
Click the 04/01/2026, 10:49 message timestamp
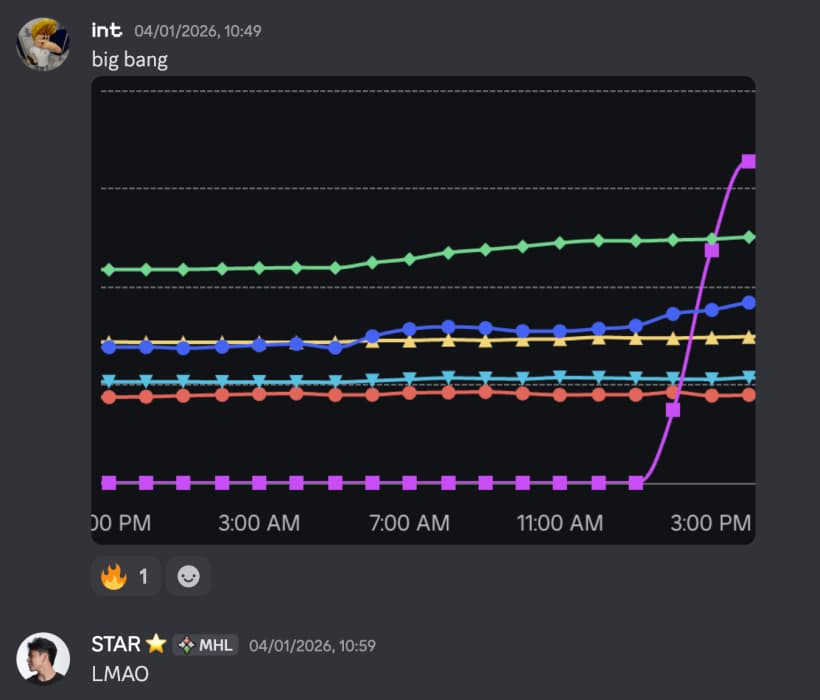pyautogui.click(x=198, y=31)
